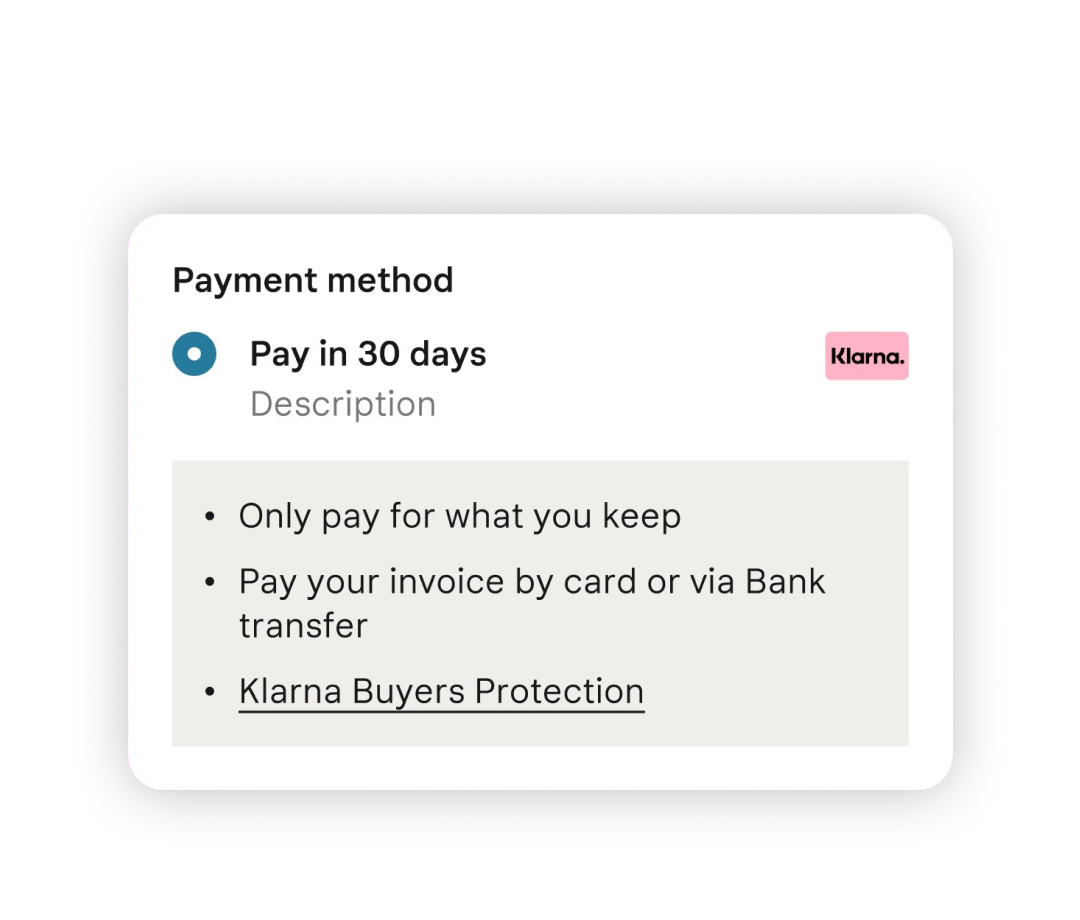Image resolution: width=1080 pixels, height=920 pixels.
Task: Click bullet dot beside "Pay your invoice"
Action: [210, 583]
